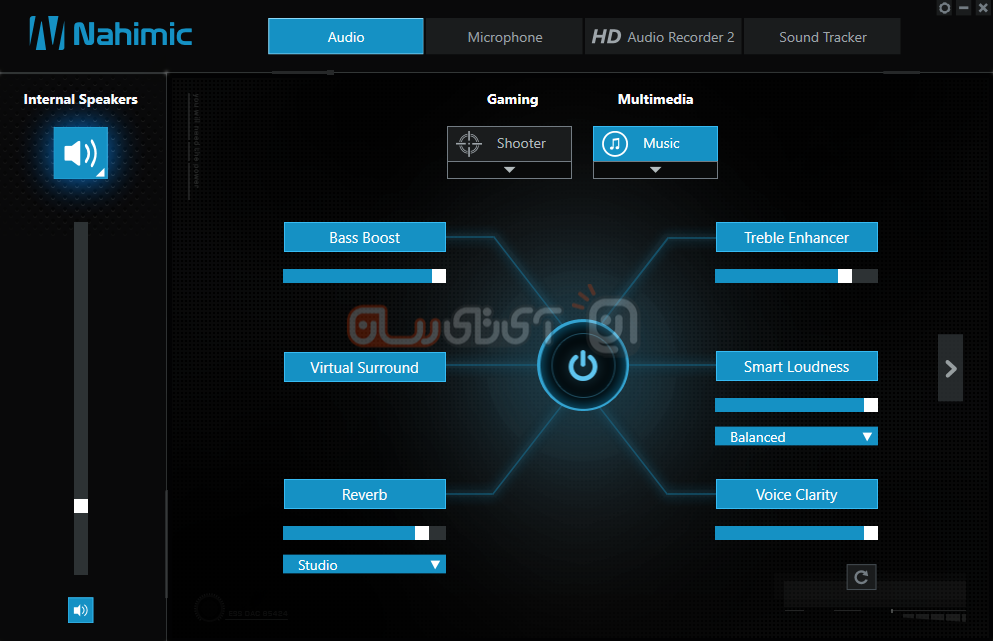
Task: Open the Reverb Studio preset dropdown
Action: point(364,564)
